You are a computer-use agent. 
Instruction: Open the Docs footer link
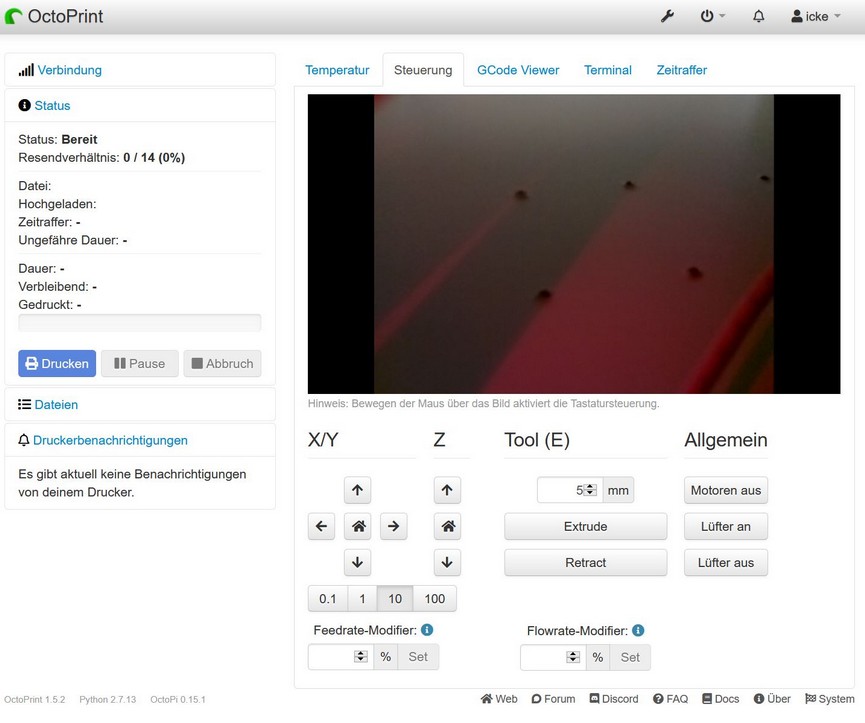[720, 699]
